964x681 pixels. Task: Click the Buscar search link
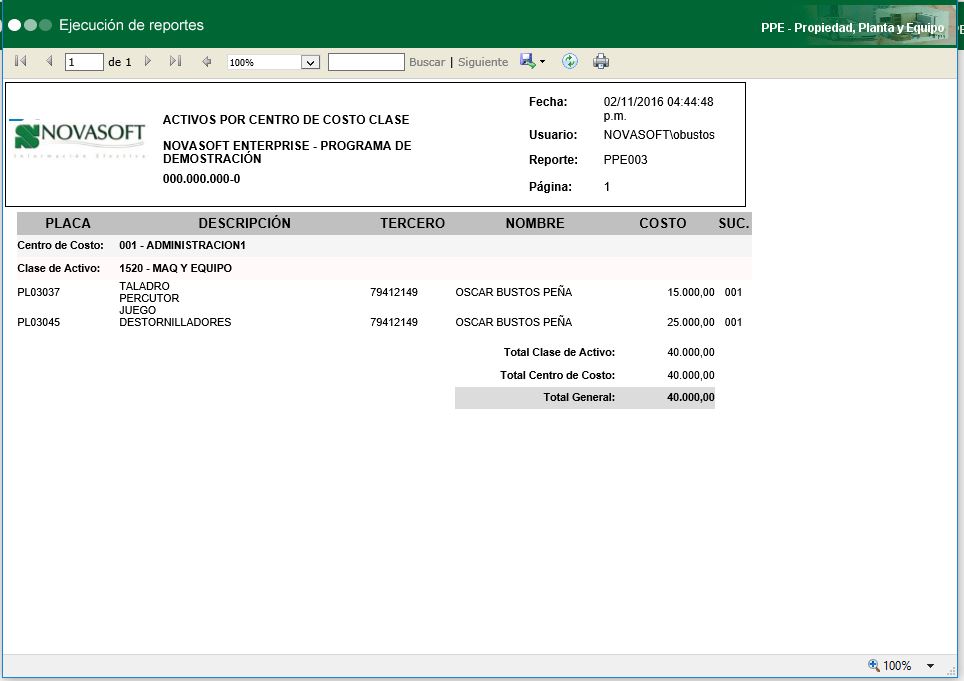tap(427, 62)
